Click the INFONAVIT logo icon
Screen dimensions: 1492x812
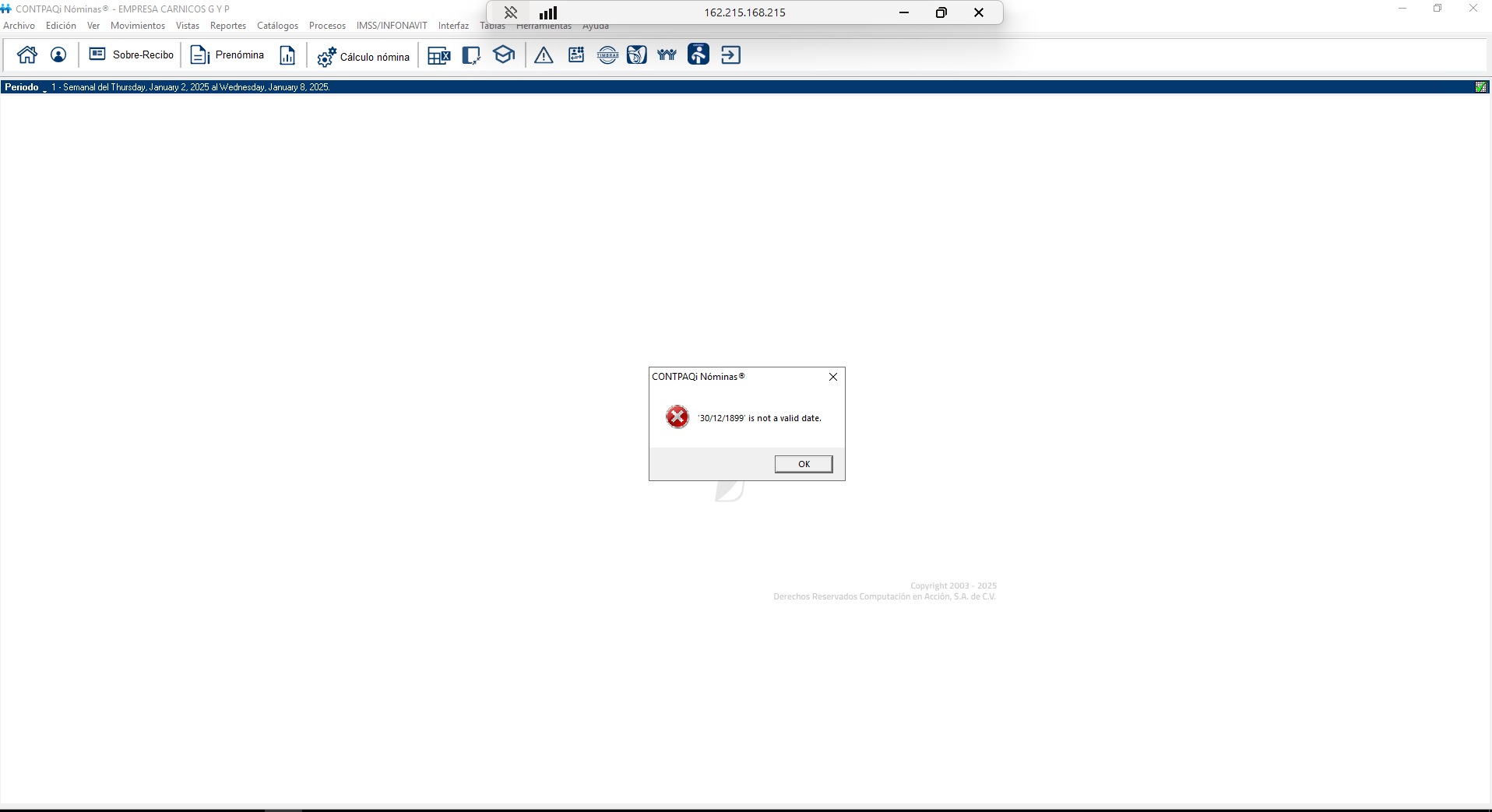[667, 55]
